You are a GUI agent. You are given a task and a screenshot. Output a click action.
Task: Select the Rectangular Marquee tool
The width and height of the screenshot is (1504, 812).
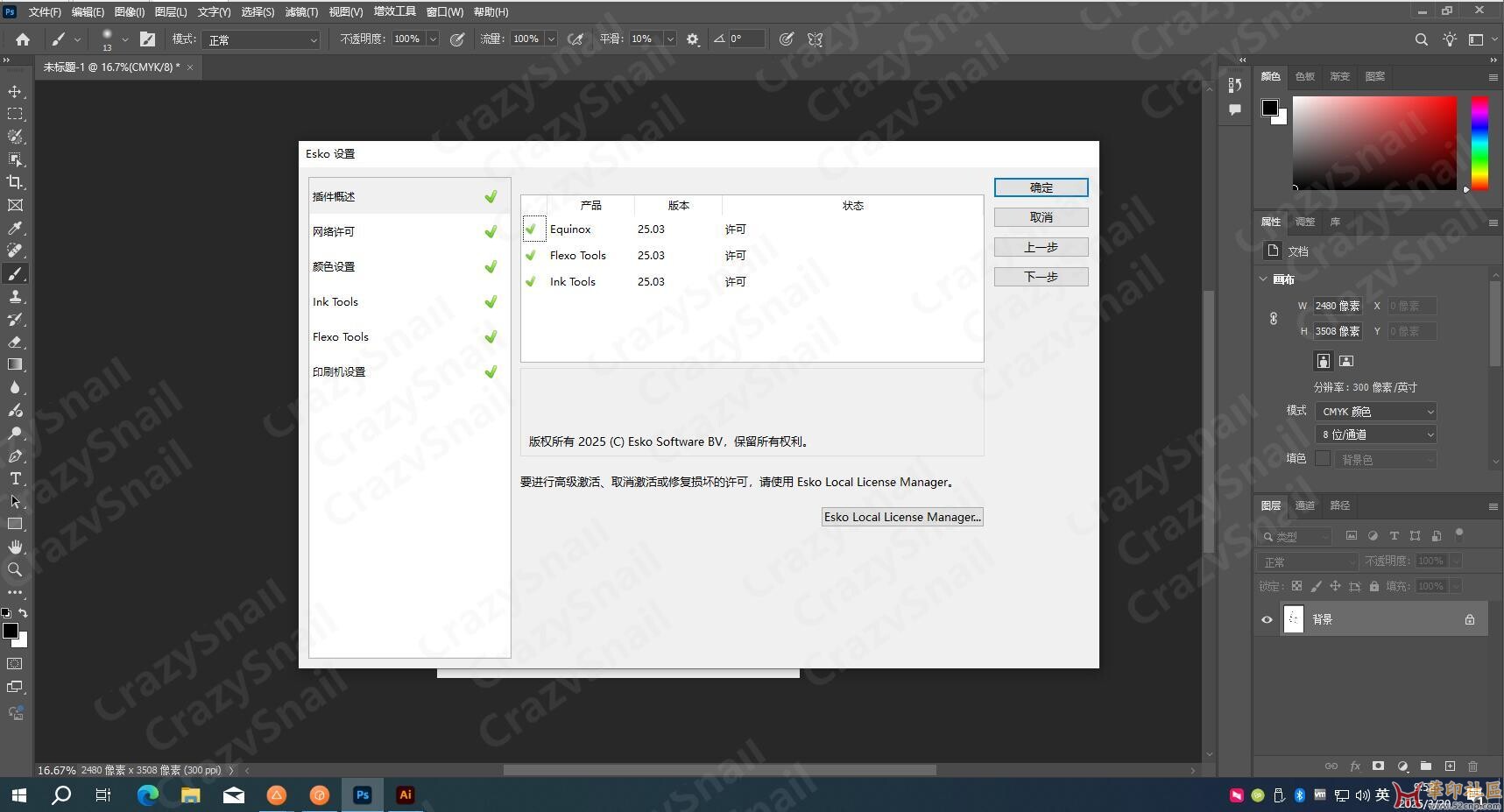click(15, 114)
